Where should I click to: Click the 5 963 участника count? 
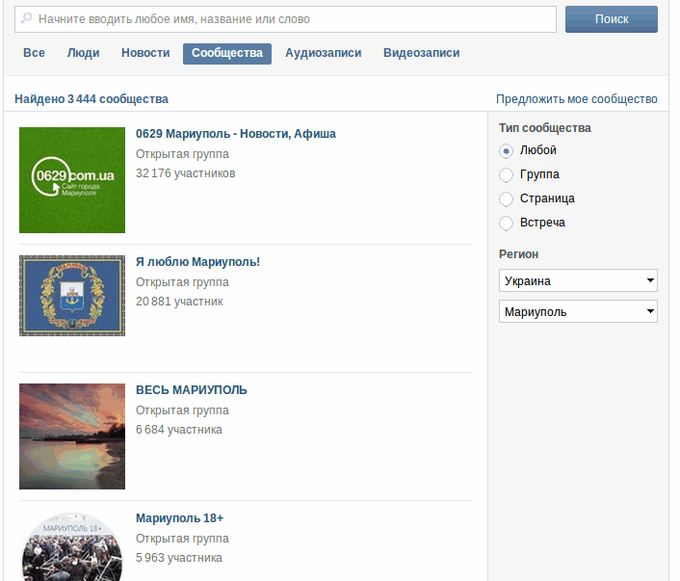(179, 558)
